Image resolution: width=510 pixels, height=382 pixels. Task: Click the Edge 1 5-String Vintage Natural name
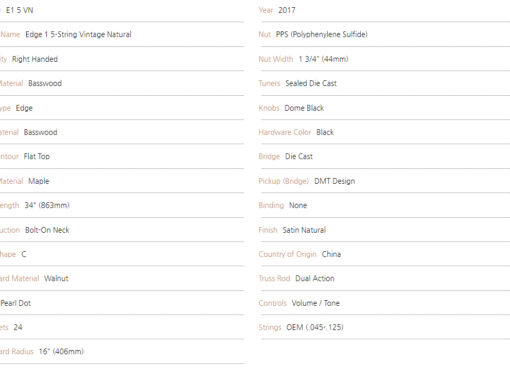pyautogui.click(x=78, y=34)
